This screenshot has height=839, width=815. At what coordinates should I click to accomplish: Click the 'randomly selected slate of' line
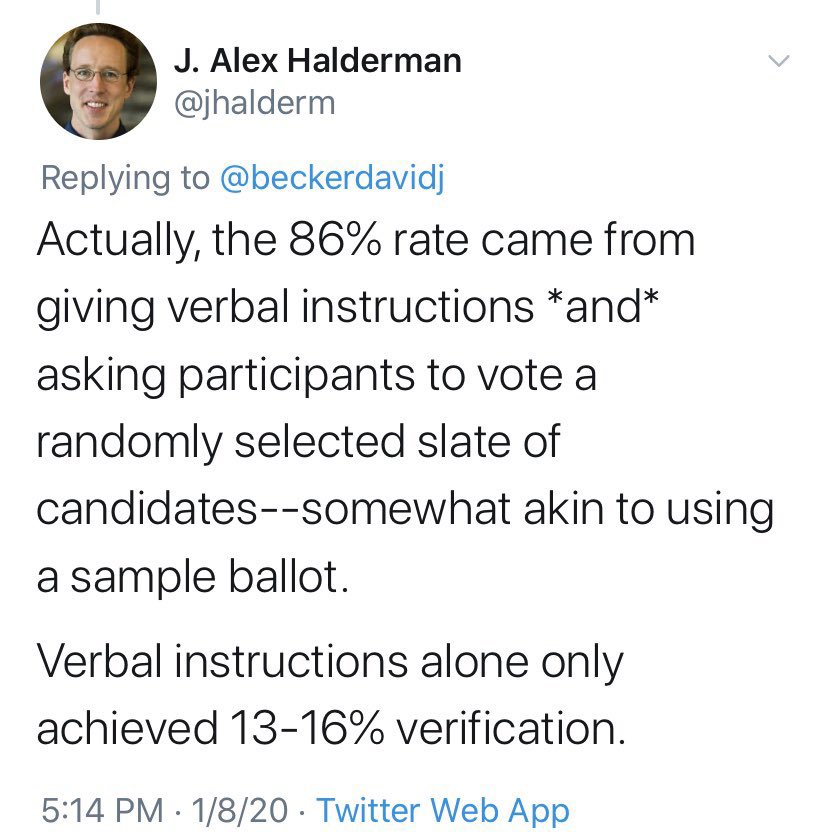pyautogui.click(x=299, y=442)
